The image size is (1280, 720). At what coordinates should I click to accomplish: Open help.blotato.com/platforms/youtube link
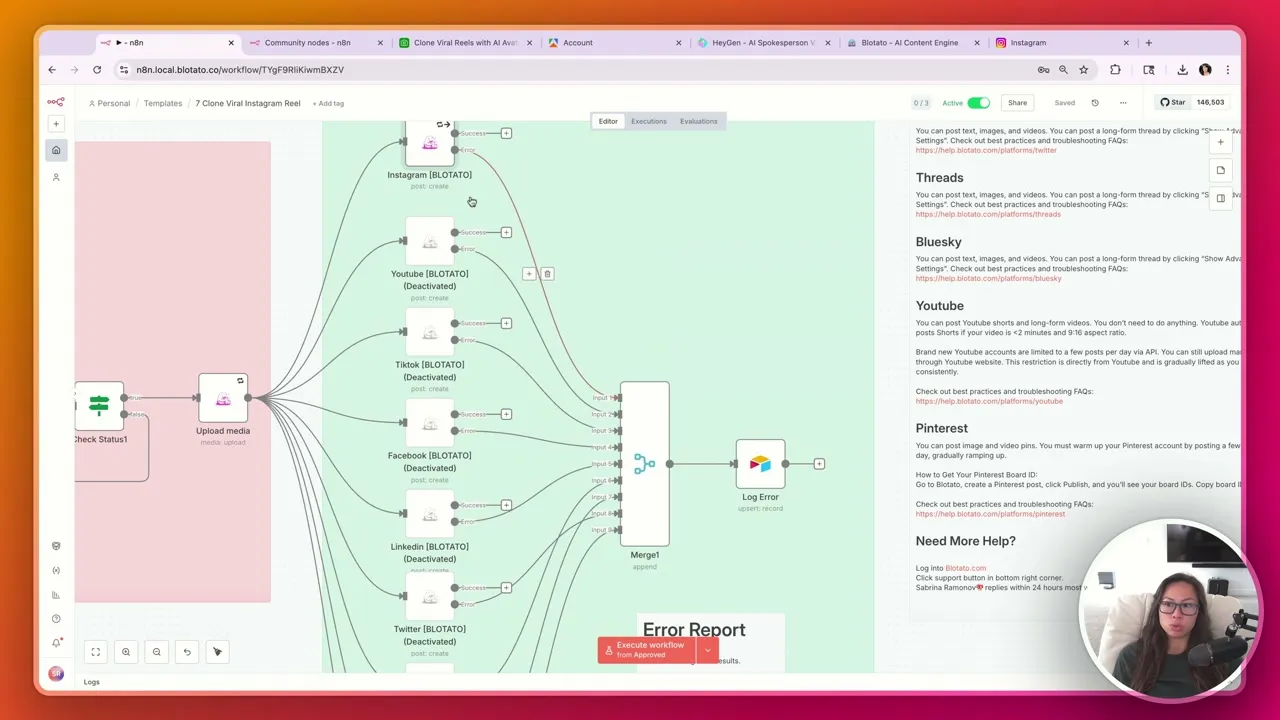tap(989, 401)
